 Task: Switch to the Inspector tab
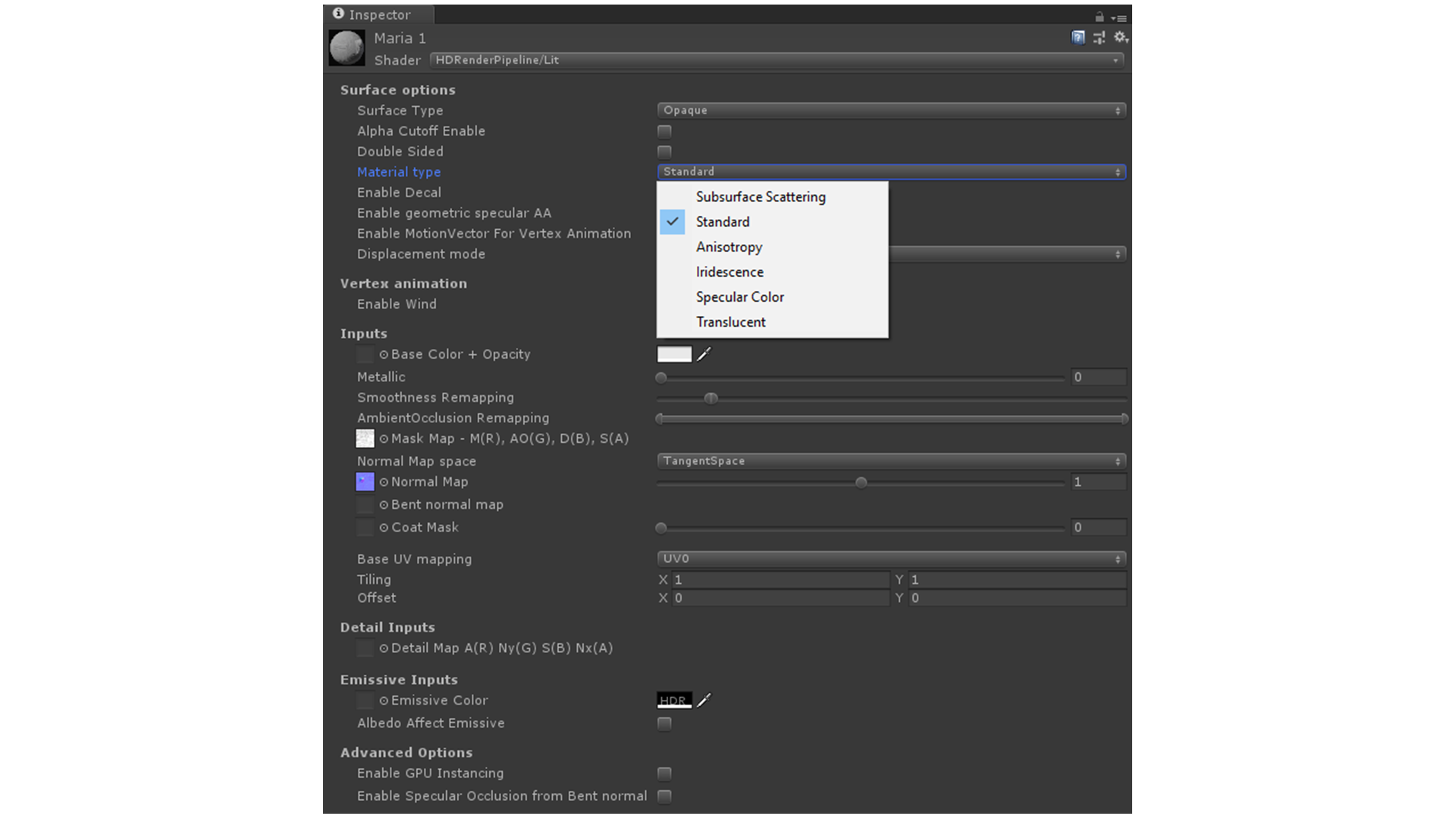tap(379, 14)
